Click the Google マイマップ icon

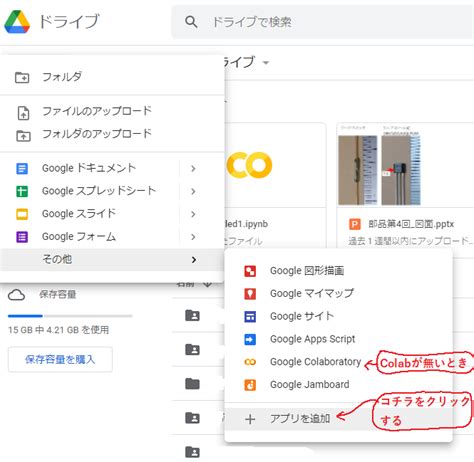[x=250, y=294]
